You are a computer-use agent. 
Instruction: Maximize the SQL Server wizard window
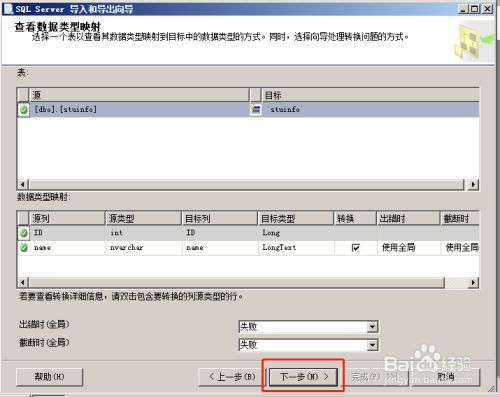pyautogui.click(x=474, y=8)
